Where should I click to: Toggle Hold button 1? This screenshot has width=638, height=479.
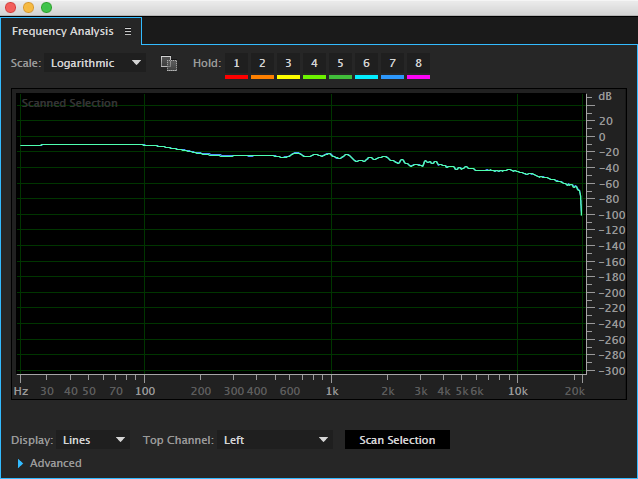pos(236,66)
